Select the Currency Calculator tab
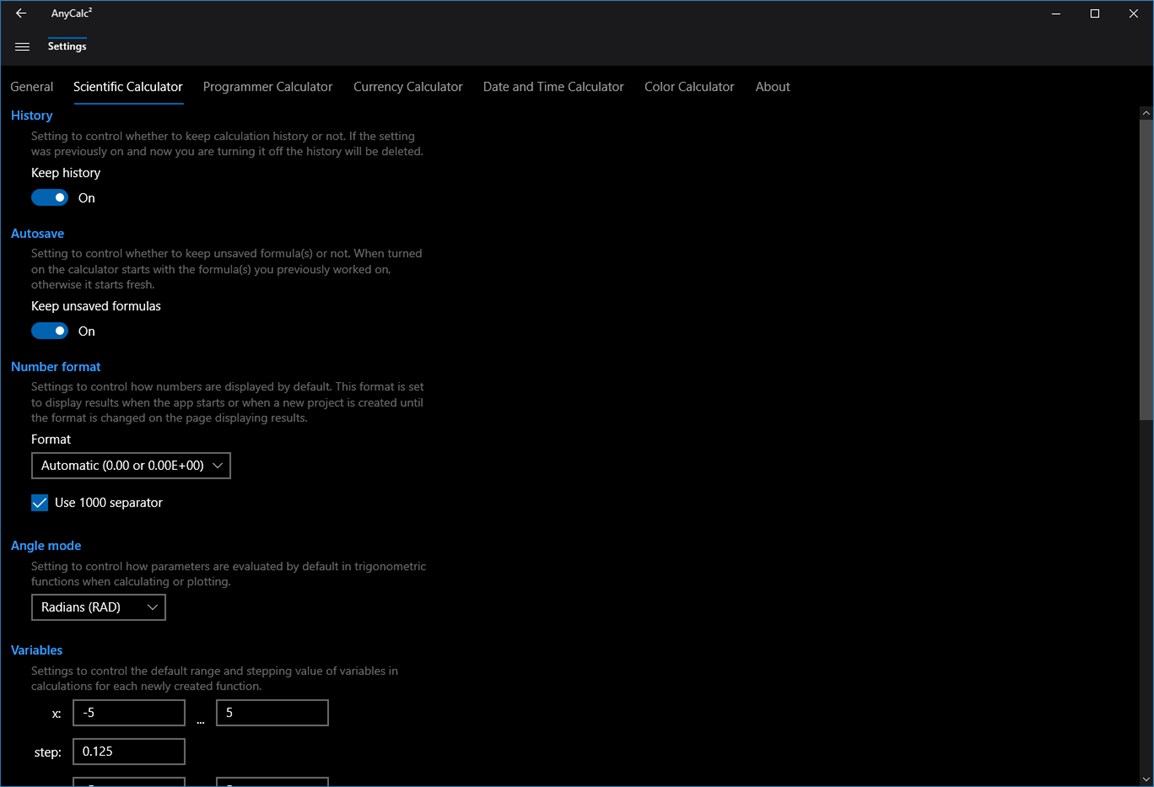This screenshot has height=787, width=1154. pos(408,87)
